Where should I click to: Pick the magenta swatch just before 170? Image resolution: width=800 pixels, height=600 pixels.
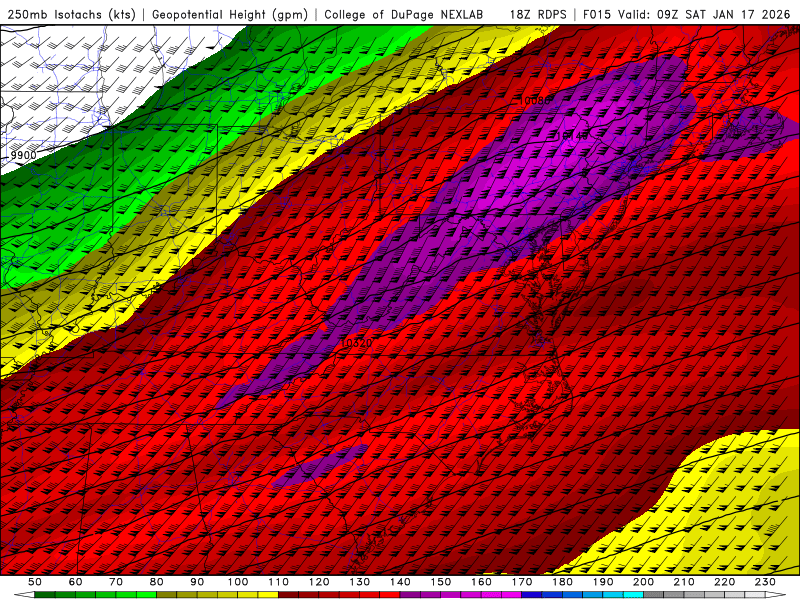click(x=511, y=595)
